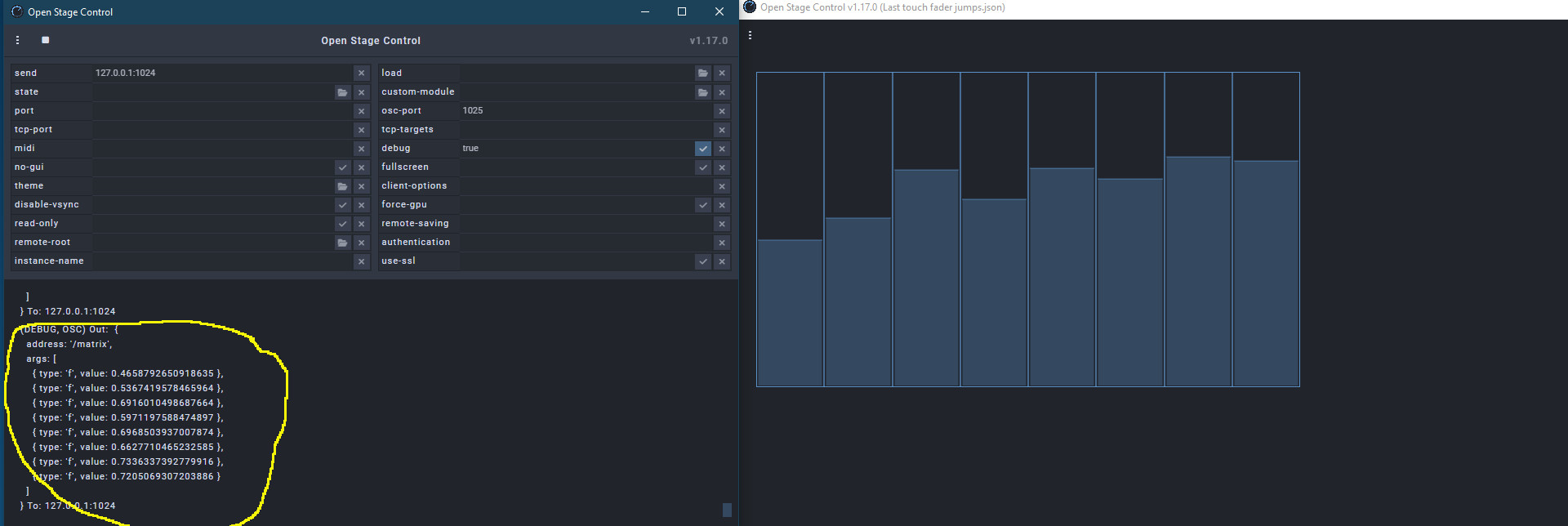The height and width of the screenshot is (526, 1568).
Task: Click the eighth matrix fader
Action: pyautogui.click(x=1266, y=230)
